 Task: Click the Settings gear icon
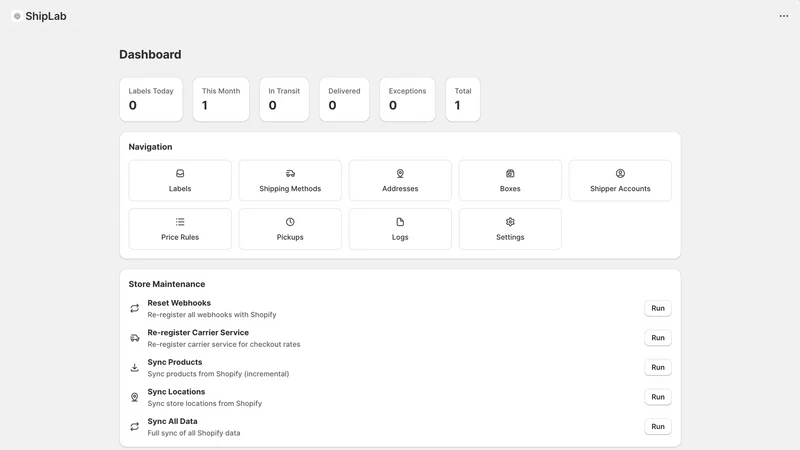[x=510, y=222]
